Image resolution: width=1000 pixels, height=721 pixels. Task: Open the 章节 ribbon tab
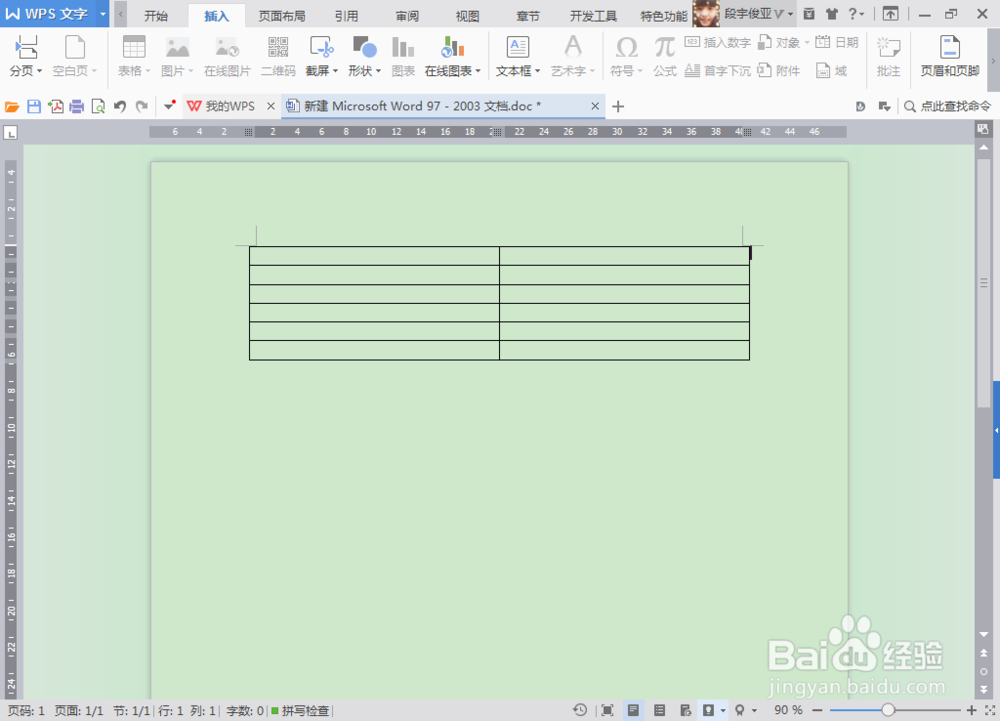527,16
